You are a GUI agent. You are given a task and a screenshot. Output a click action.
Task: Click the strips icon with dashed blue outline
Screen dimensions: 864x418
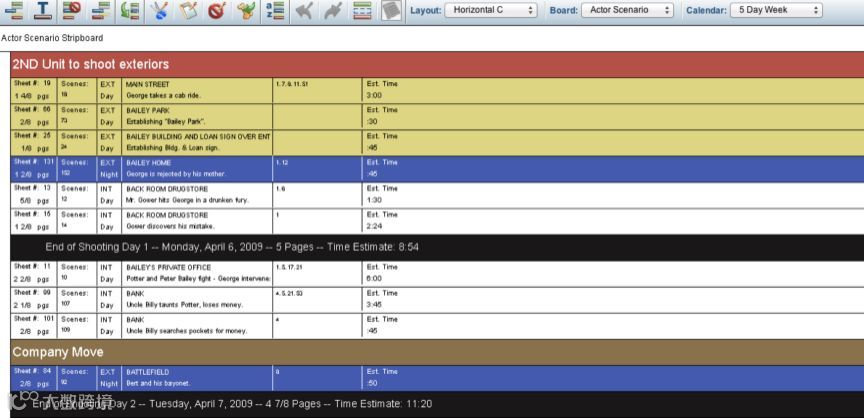click(x=362, y=10)
